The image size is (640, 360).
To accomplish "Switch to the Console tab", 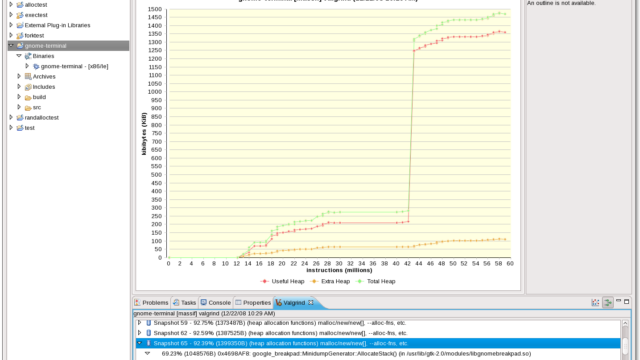I will (x=216, y=302).
